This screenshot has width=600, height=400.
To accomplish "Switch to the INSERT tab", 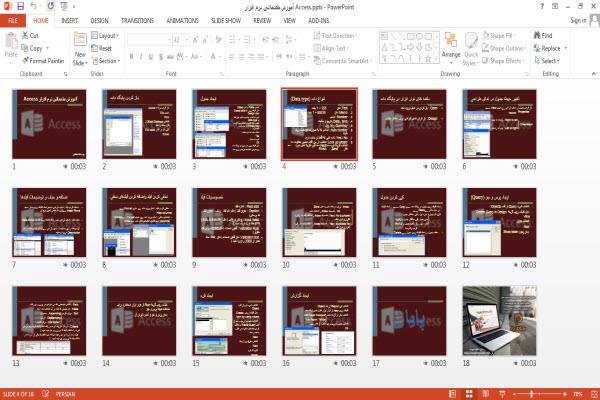I will 69,21.
